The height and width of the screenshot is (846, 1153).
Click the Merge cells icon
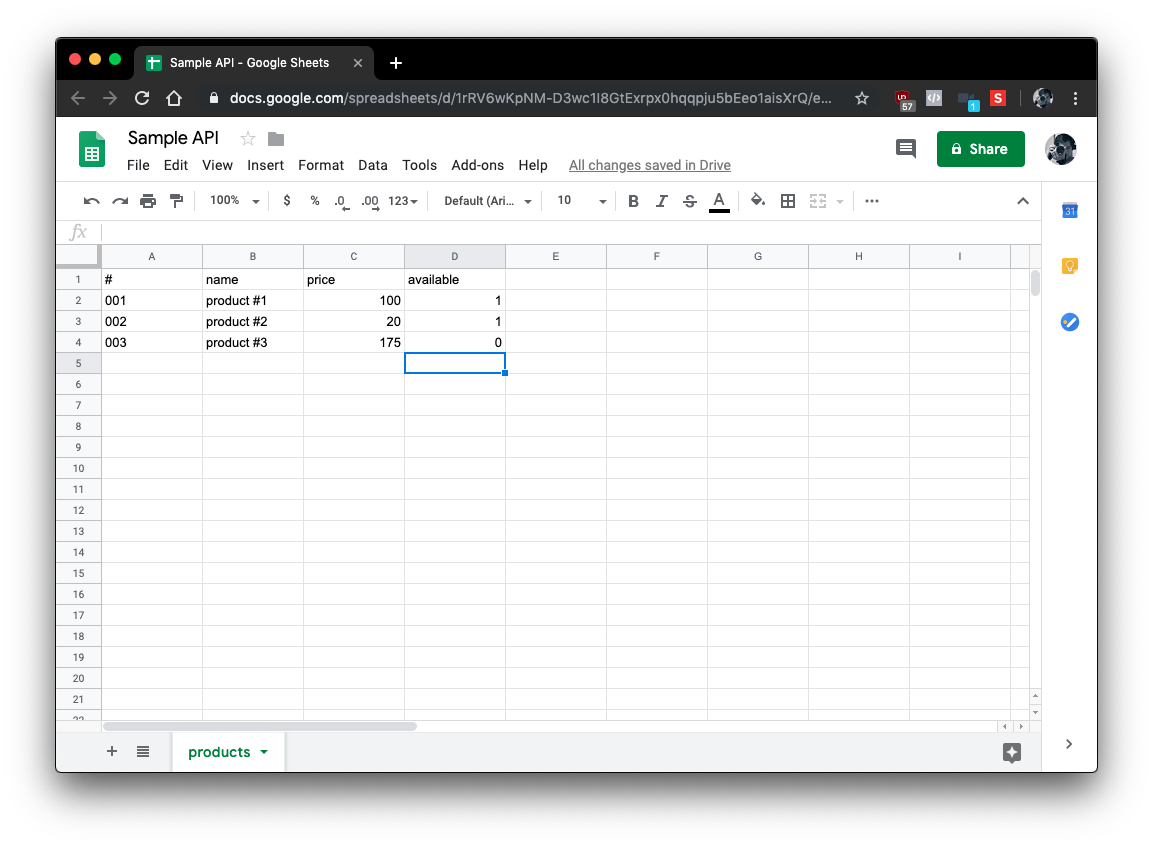coord(818,201)
